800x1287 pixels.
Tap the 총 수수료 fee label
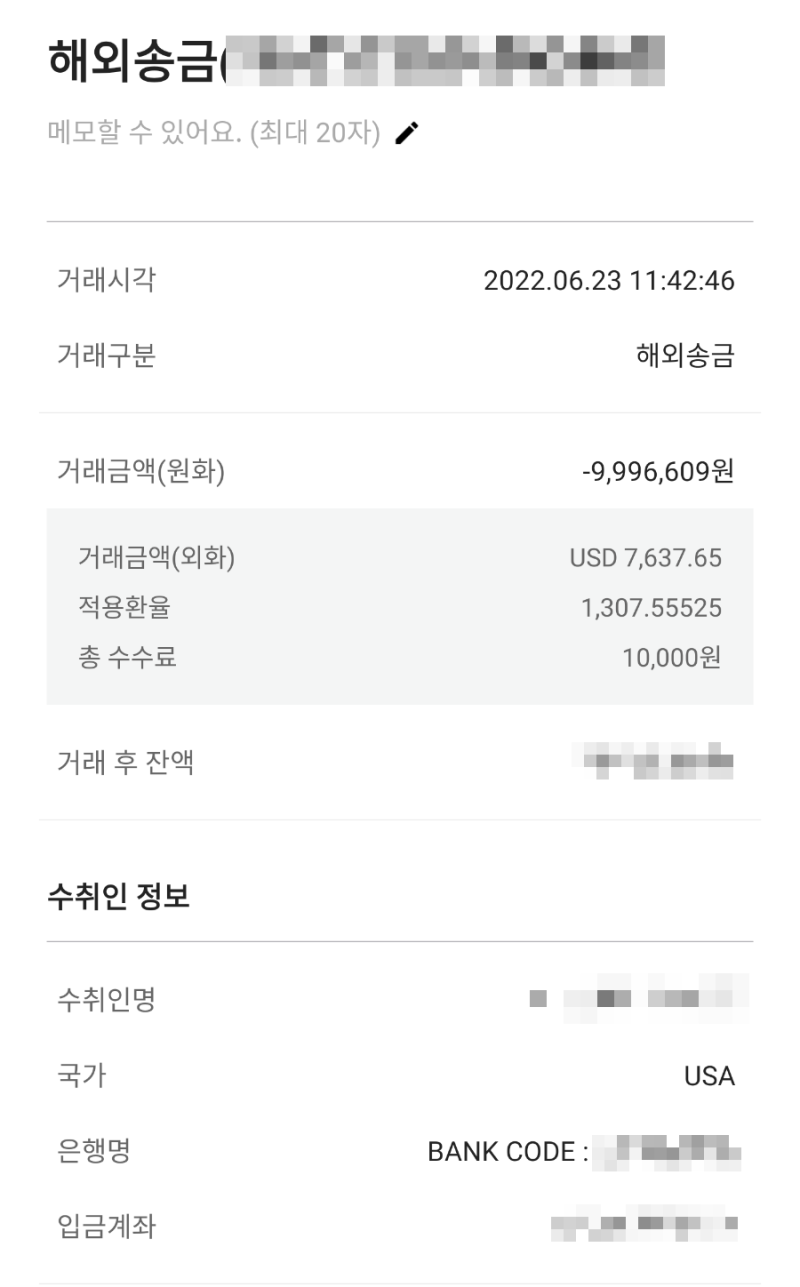point(127,657)
